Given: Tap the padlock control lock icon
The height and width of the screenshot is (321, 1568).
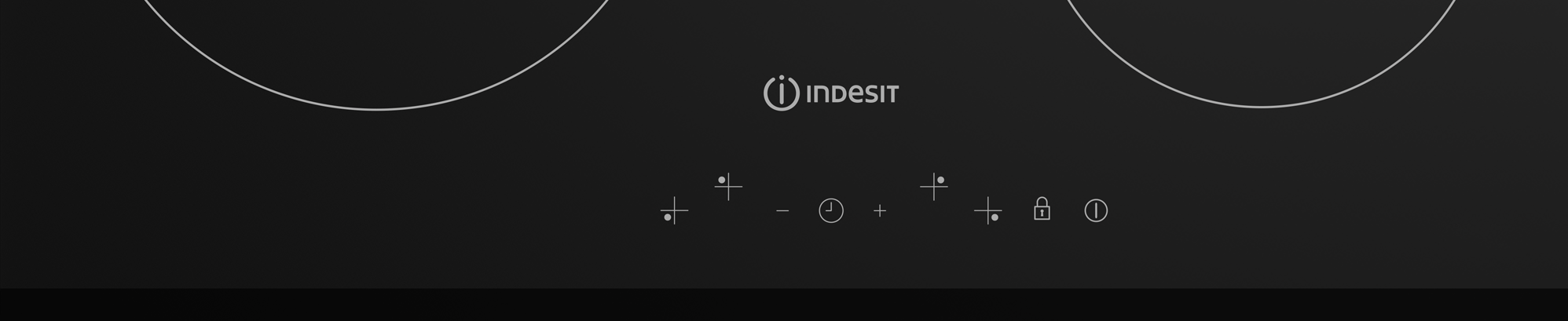Looking at the screenshot, I should coord(1042,209).
